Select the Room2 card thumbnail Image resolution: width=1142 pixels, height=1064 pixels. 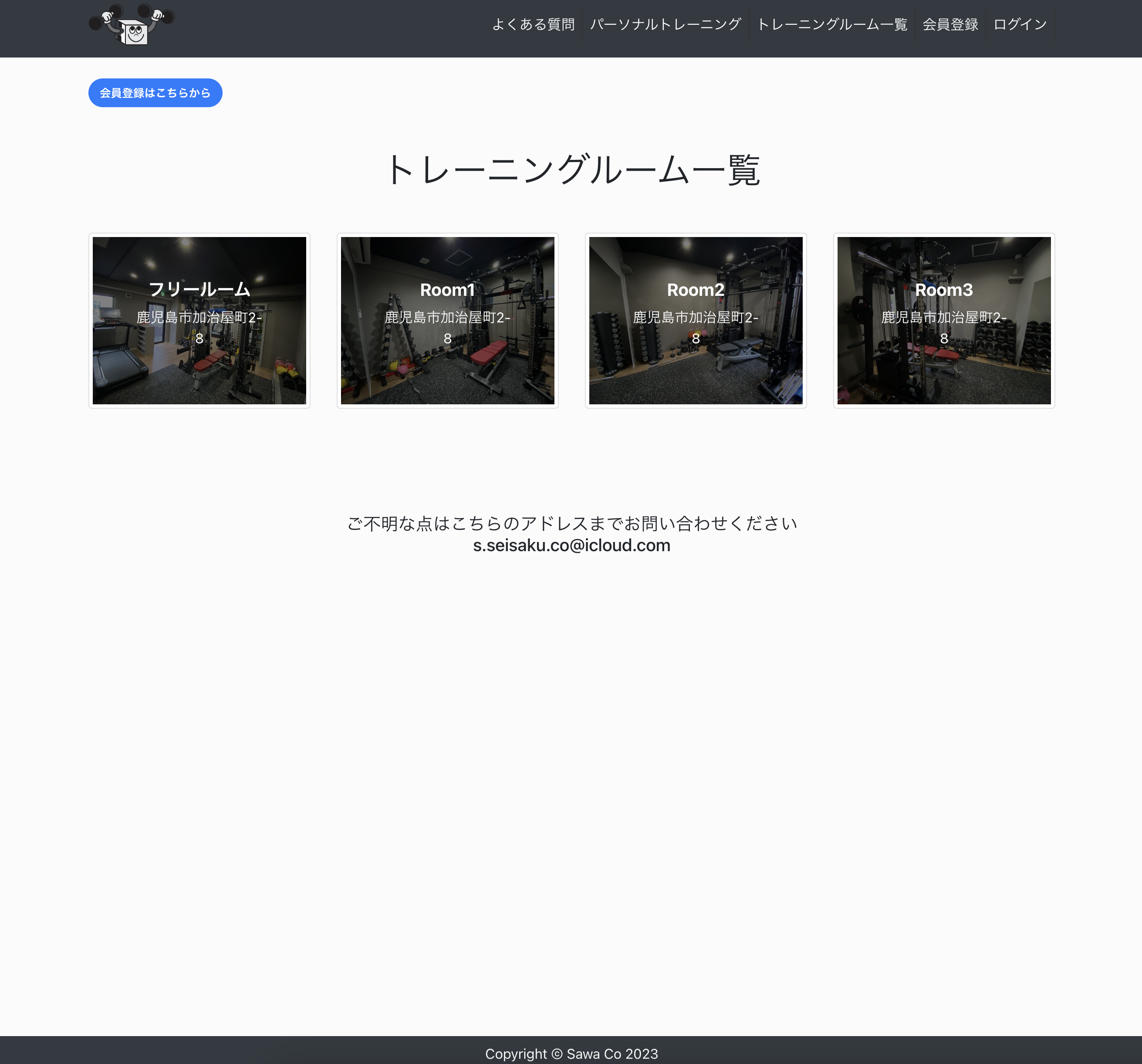point(696,321)
